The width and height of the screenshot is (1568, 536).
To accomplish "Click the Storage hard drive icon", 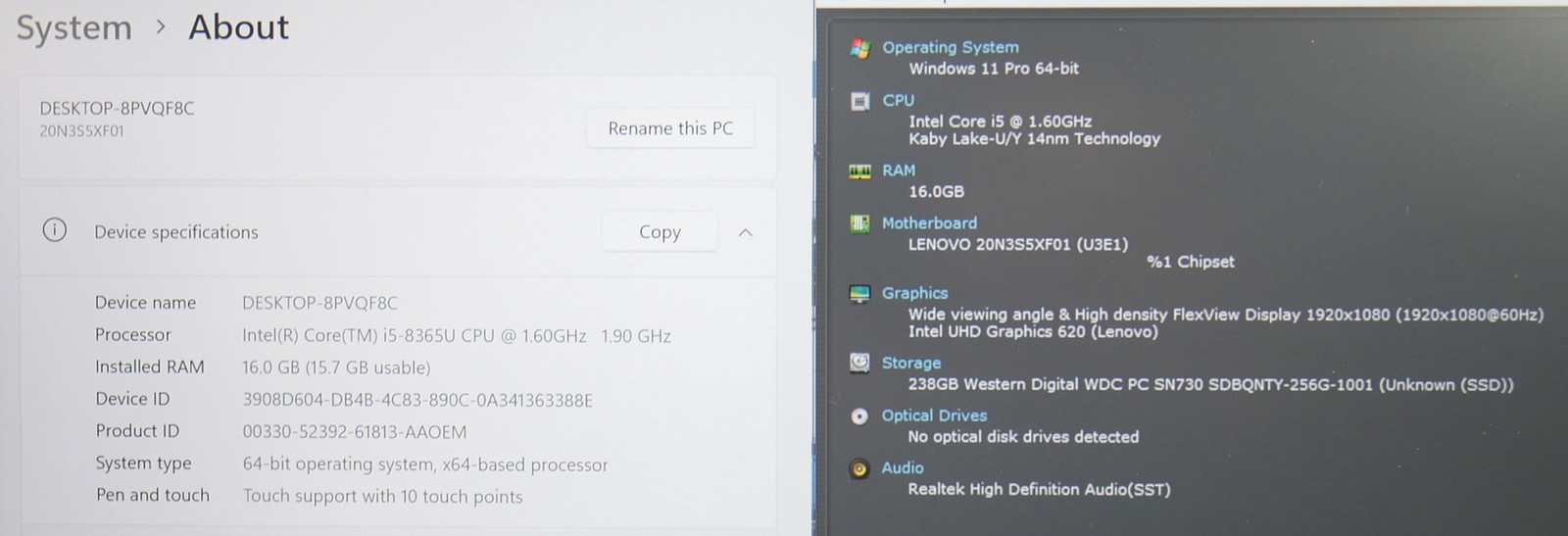I will click(859, 363).
